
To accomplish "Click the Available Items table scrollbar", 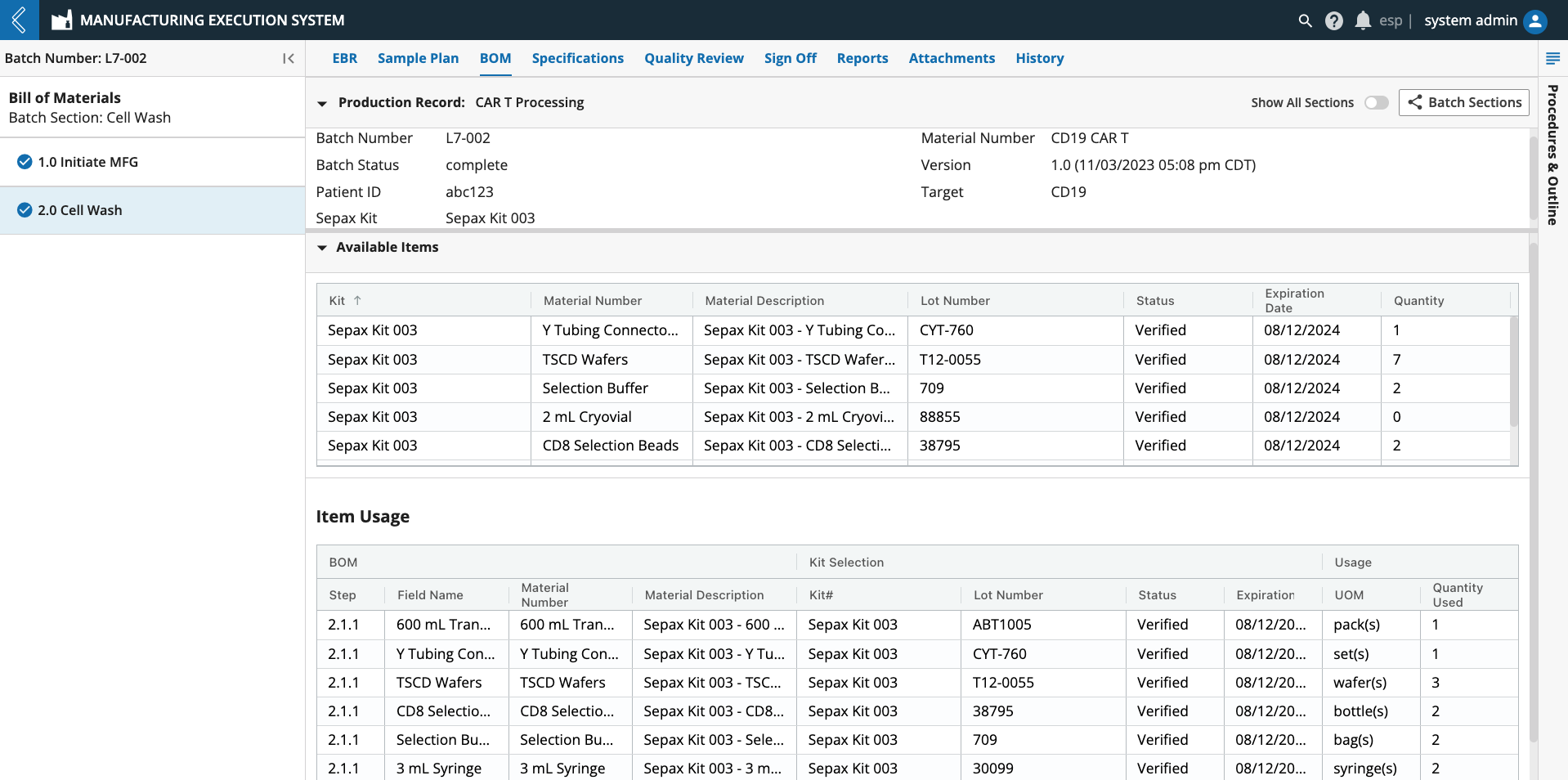I will [1513, 372].
